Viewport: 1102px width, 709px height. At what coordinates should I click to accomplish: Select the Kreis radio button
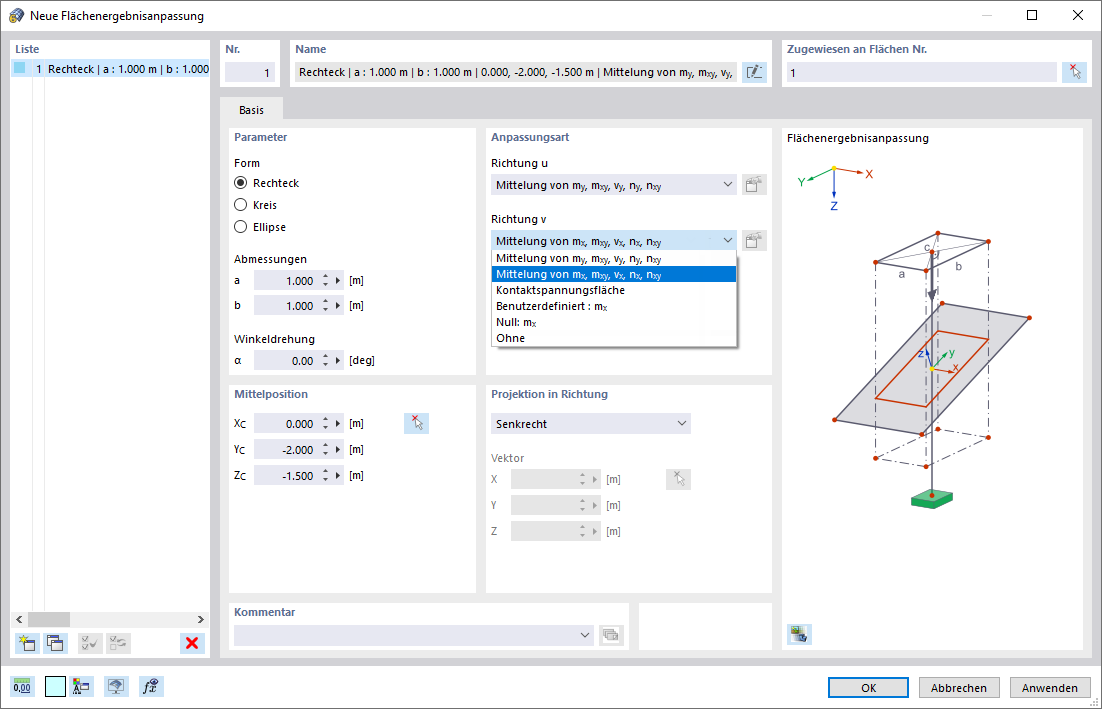241,204
